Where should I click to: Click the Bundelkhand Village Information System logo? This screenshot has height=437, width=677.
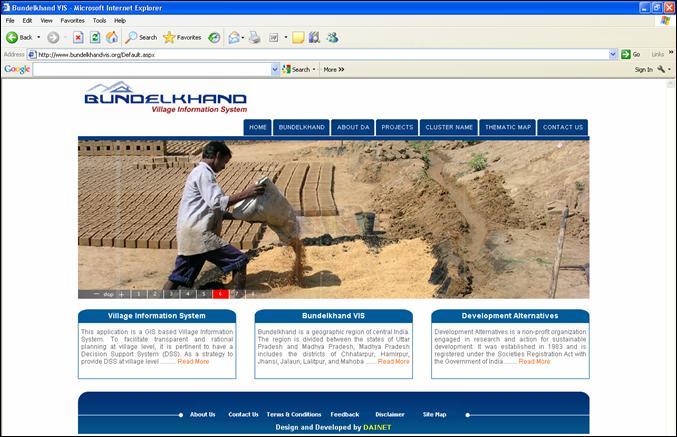pyautogui.click(x=166, y=98)
